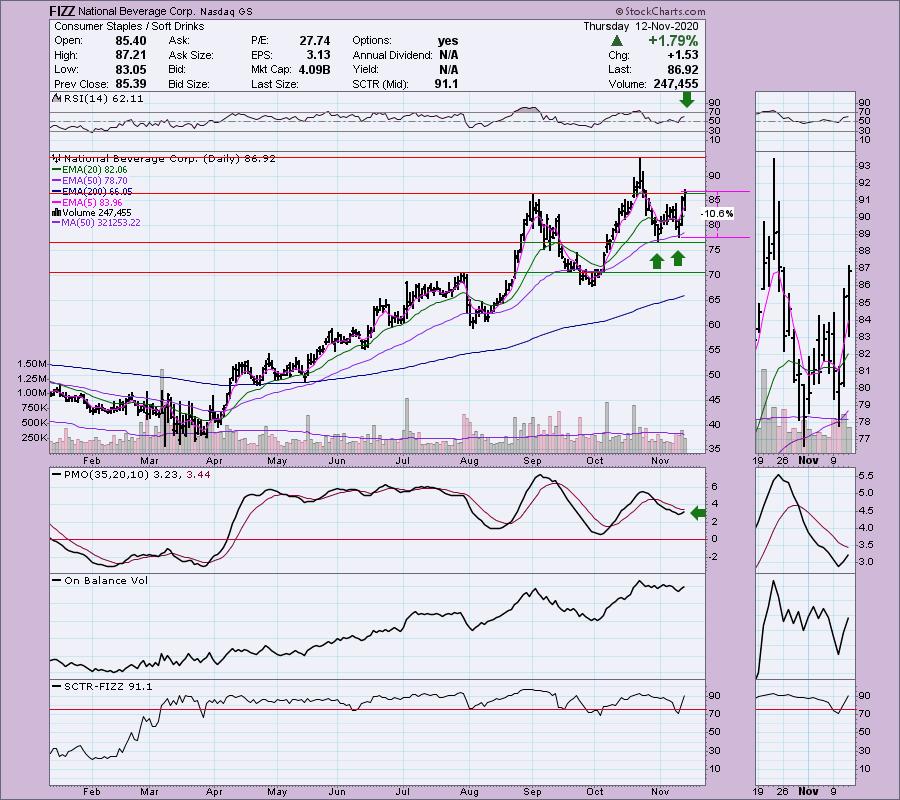Select the Consumer Staples / Soft Drinks sector text

coord(129,26)
